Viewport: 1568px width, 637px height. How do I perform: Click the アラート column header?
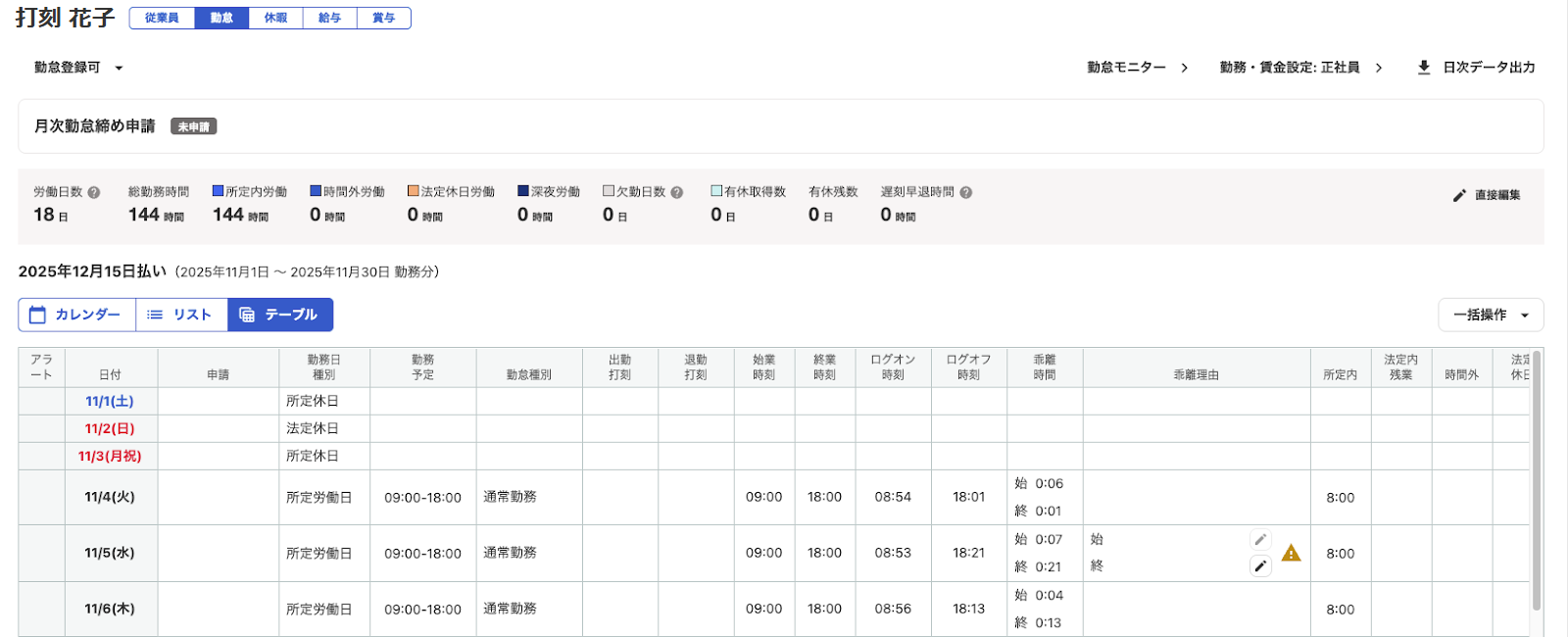pos(41,367)
